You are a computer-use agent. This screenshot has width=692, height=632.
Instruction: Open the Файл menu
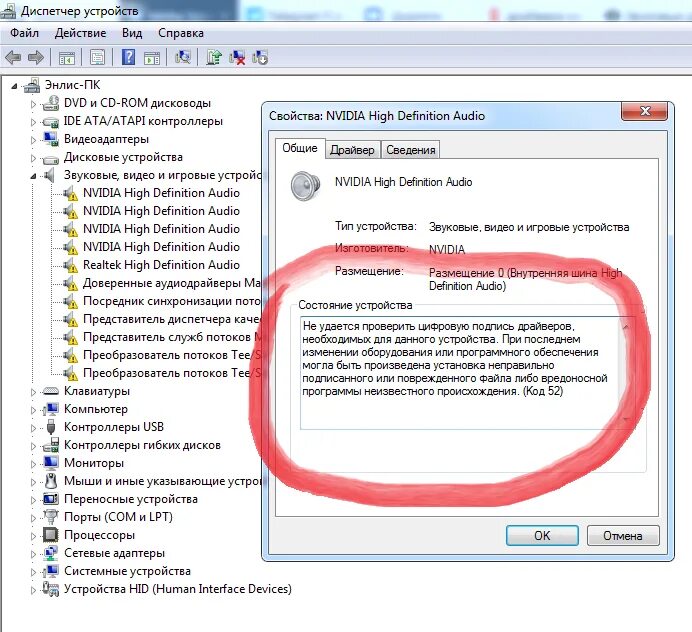tap(24, 33)
